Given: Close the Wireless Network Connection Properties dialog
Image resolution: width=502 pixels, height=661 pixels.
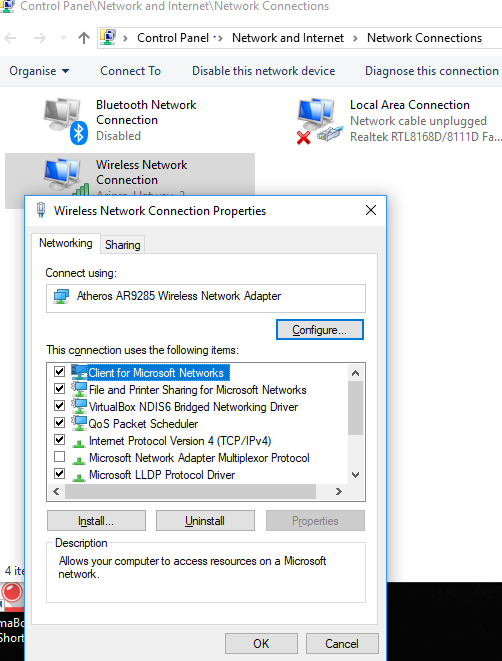Looking at the screenshot, I should coord(371,210).
